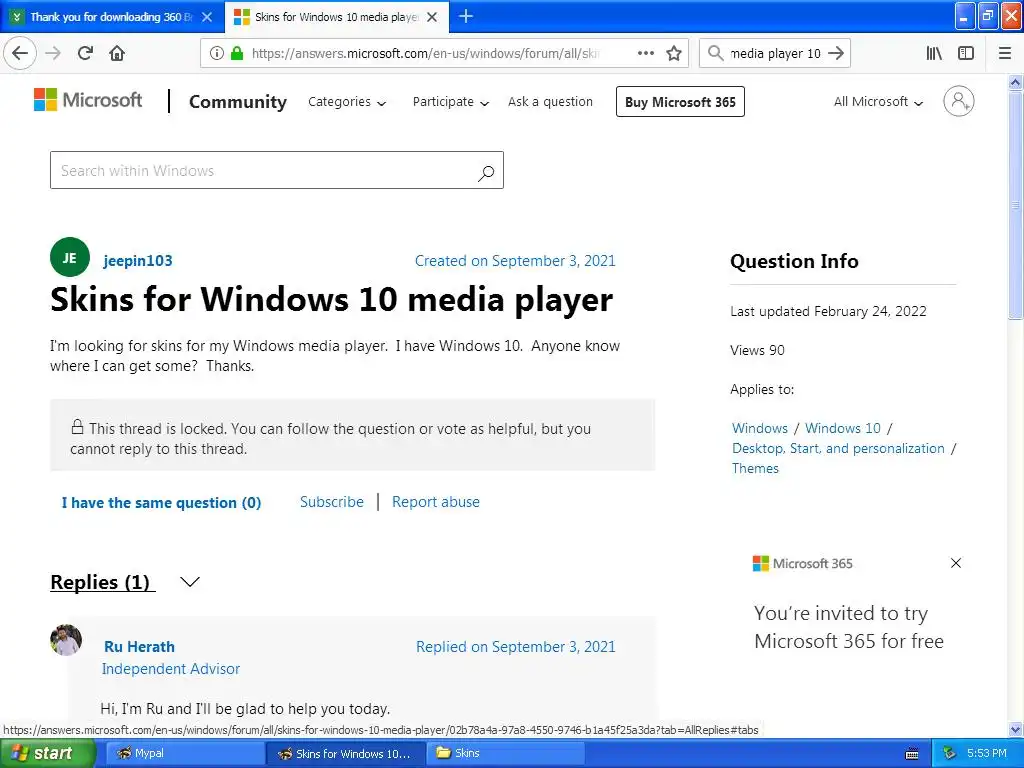Click the scrollbar down arrow
The image size is (1024, 768).
1016,730
